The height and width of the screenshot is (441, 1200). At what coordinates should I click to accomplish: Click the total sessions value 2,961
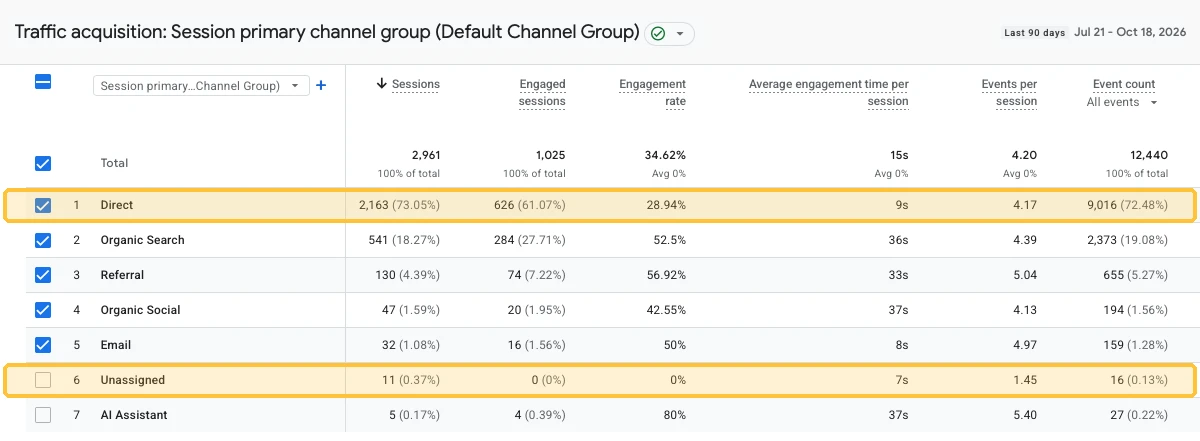coord(426,155)
